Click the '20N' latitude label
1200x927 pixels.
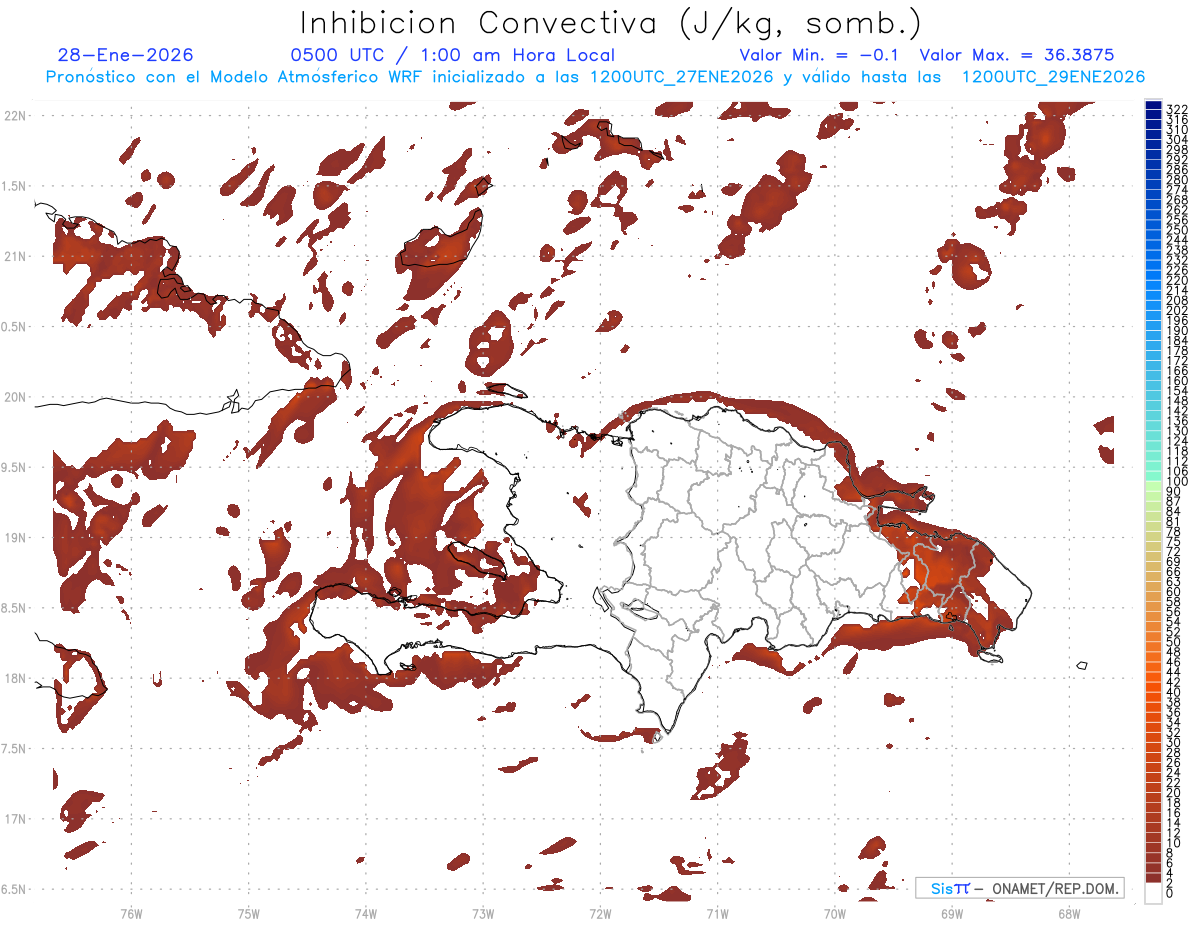click(15, 397)
